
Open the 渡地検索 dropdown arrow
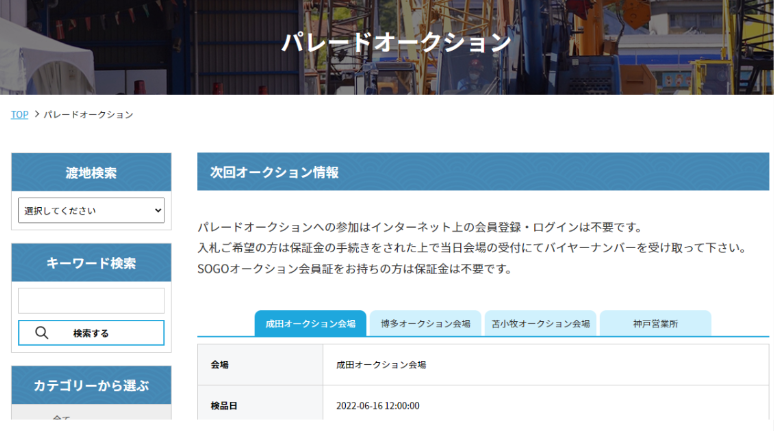(x=158, y=211)
